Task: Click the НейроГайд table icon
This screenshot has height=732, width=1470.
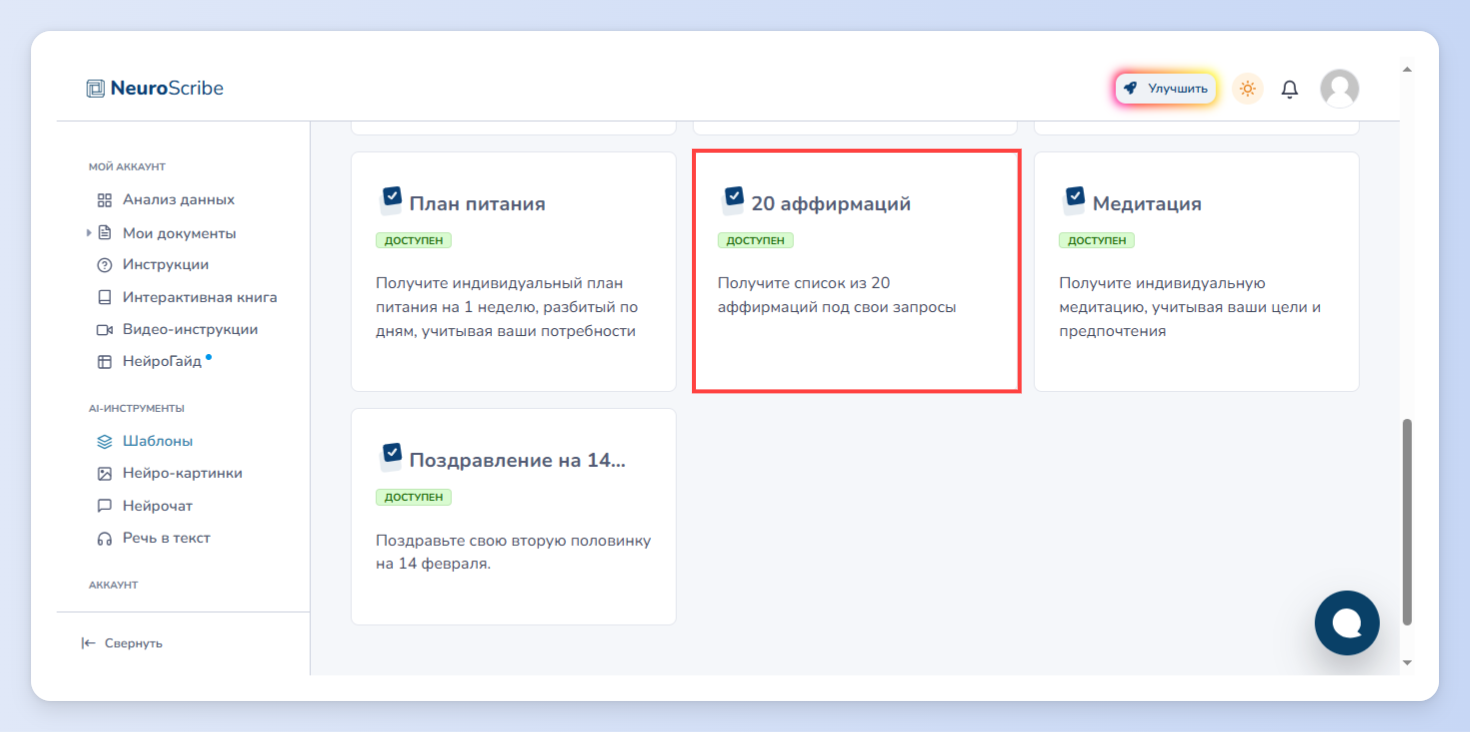Action: click(x=104, y=362)
